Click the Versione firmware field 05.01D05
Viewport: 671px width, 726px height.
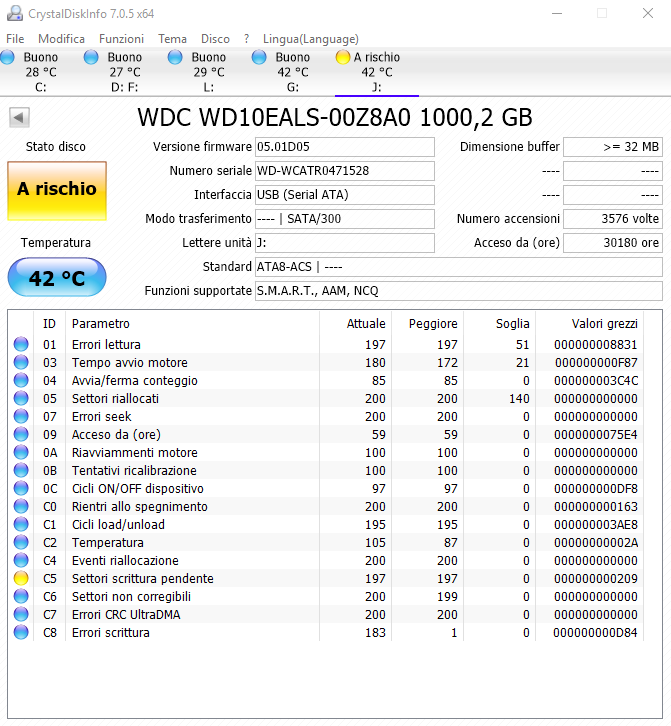point(345,147)
